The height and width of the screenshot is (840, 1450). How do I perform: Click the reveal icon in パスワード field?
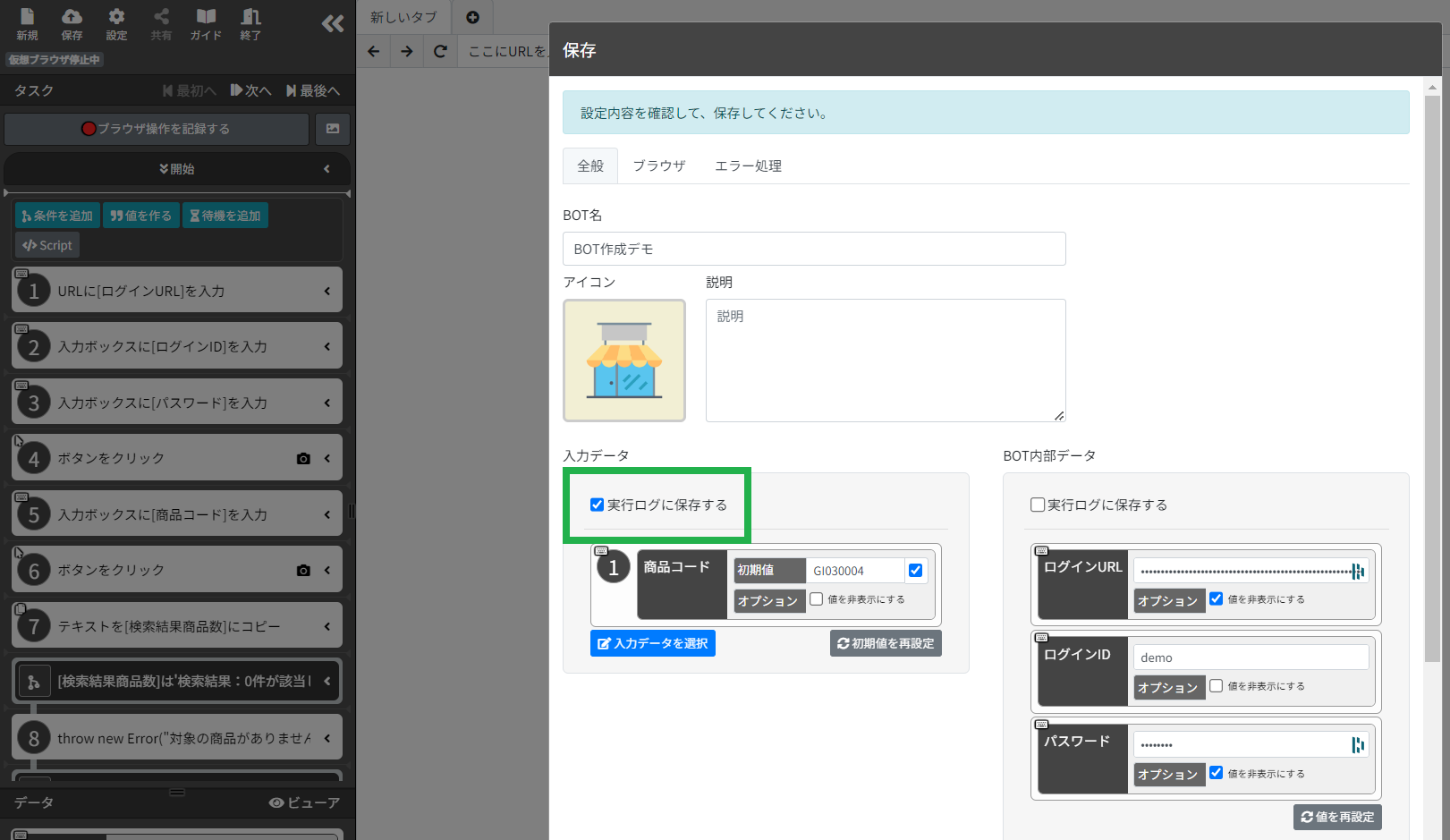pos(1358,745)
